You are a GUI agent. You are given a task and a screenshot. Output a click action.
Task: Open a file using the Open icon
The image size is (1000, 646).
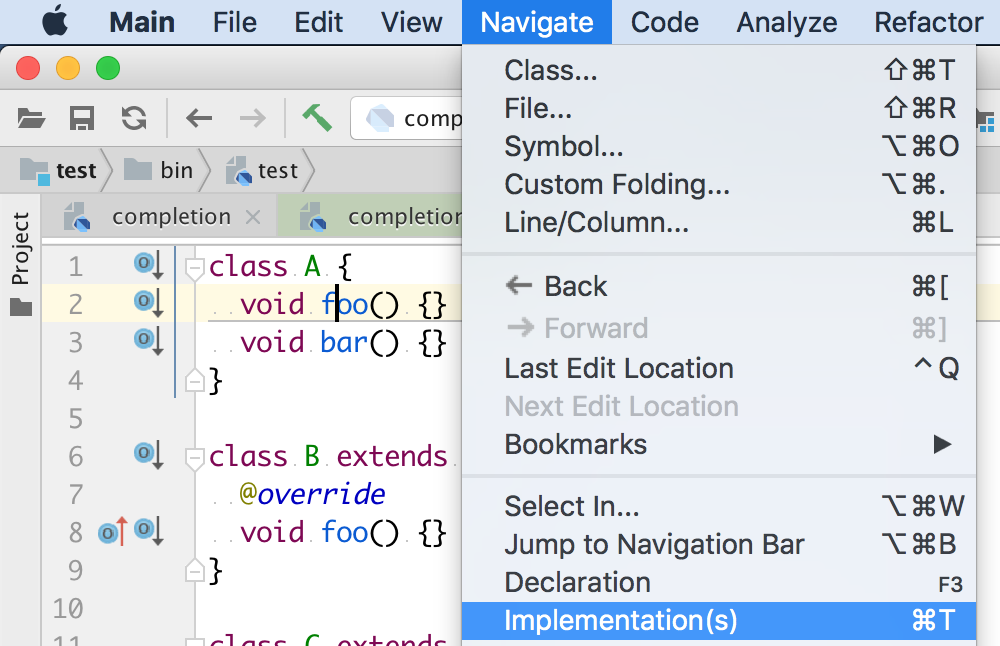(31, 117)
